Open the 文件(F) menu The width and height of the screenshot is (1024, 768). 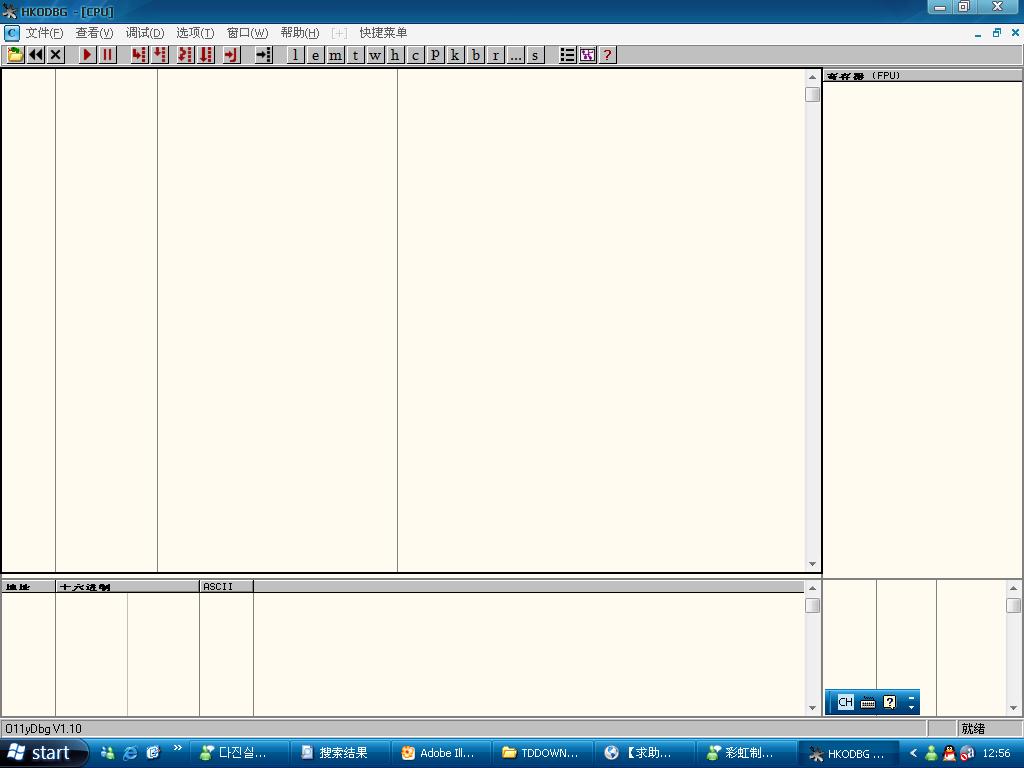(x=44, y=33)
